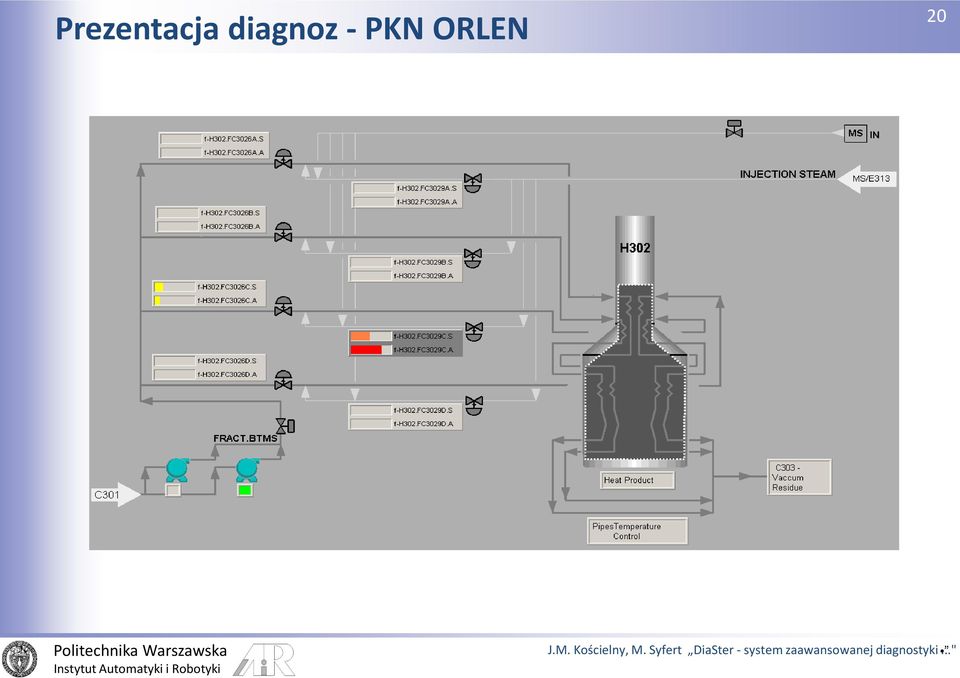The width and height of the screenshot is (960, 678).
Task: Open the Heat Product button
Action: click(x=637, y=480)
